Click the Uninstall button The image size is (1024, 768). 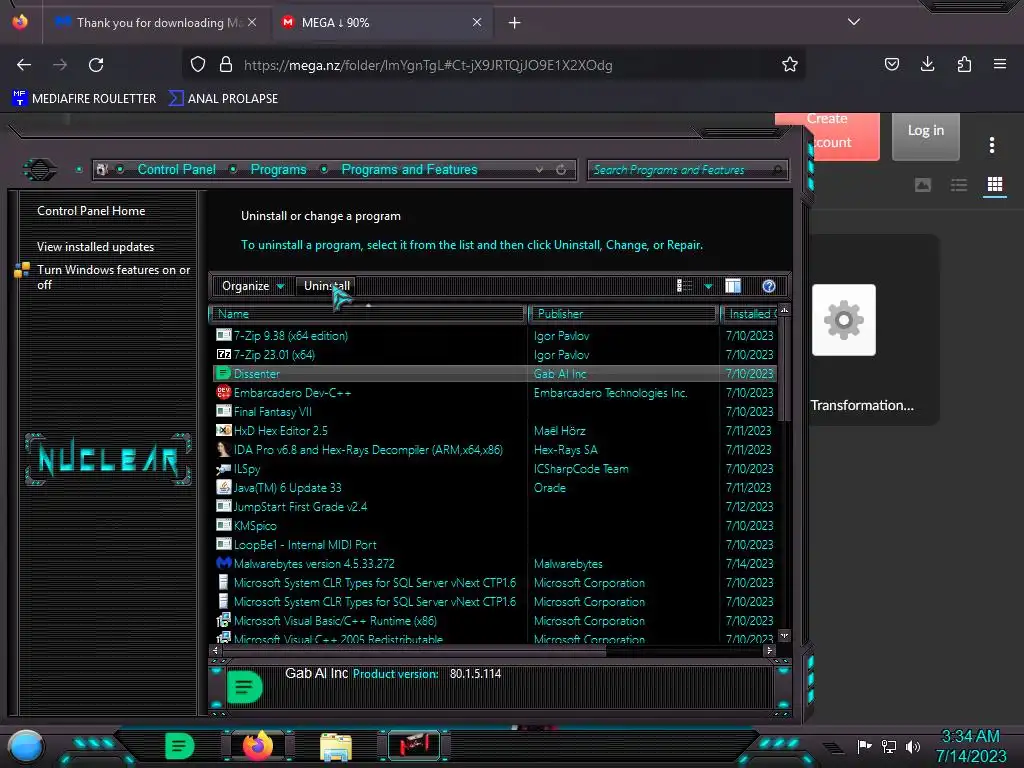(x=327, y=286)
